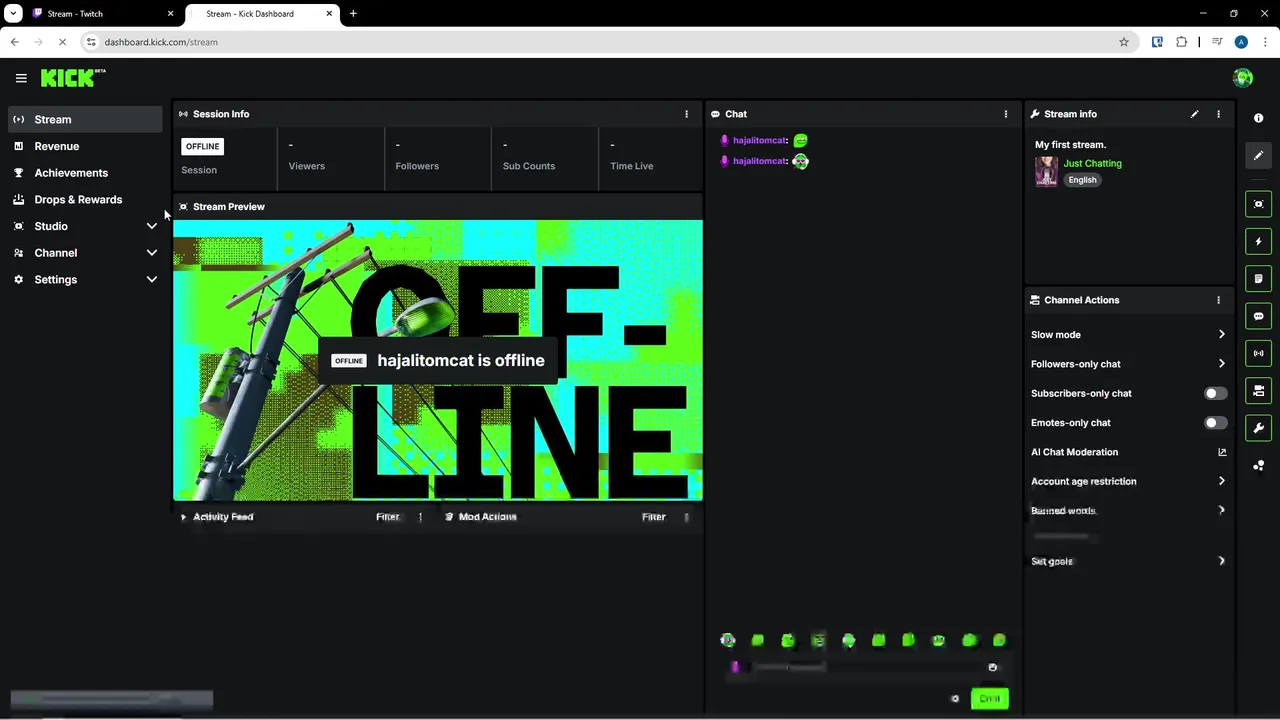Open Mod Actions Filter
This screenshot has width=1280, height=720.
click(x=654, y=517)
